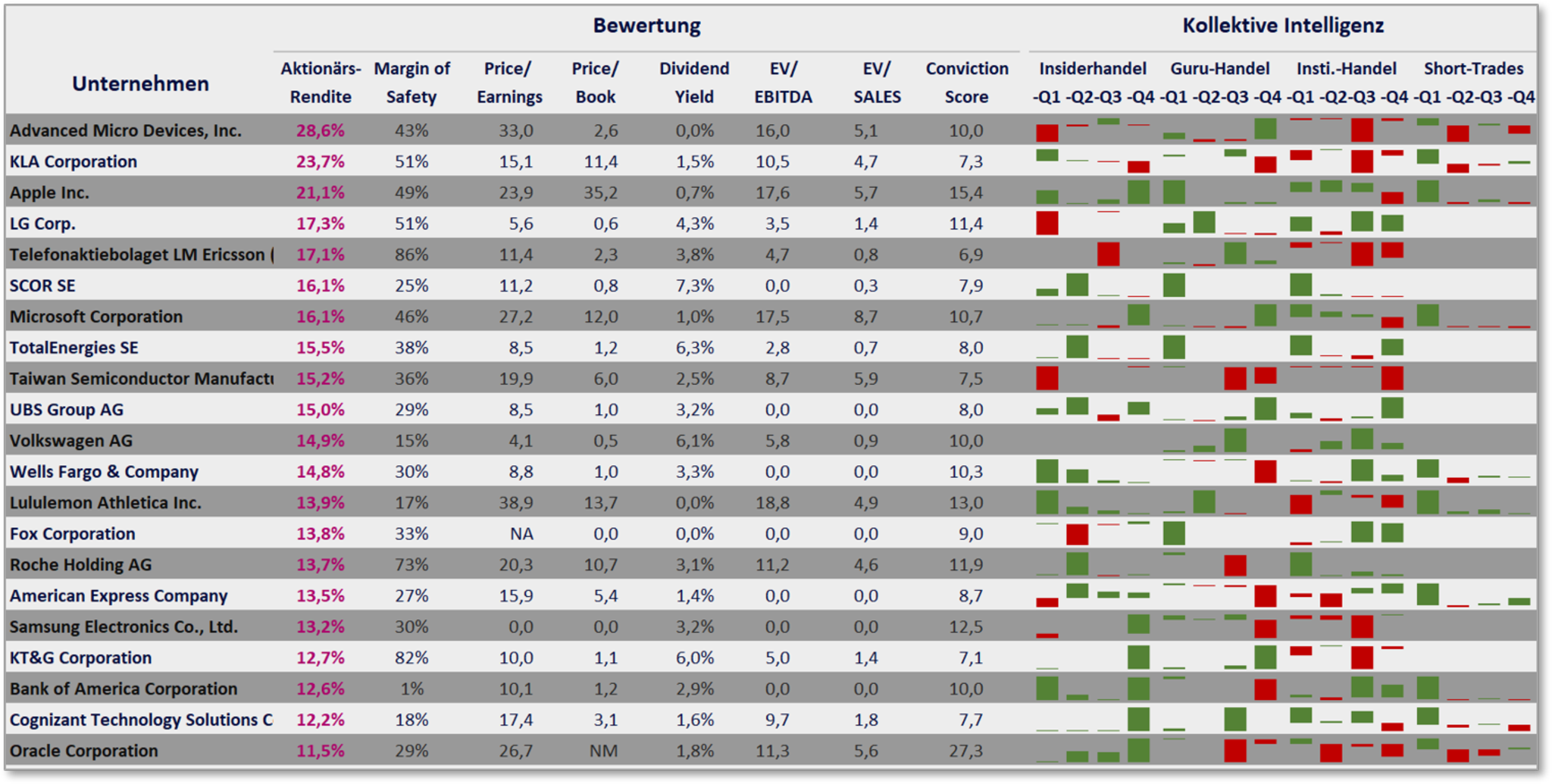Select Lululemon's Price/Earnings value 38,9
Screen dimensions: 1552x784
(x=515, y=502)
